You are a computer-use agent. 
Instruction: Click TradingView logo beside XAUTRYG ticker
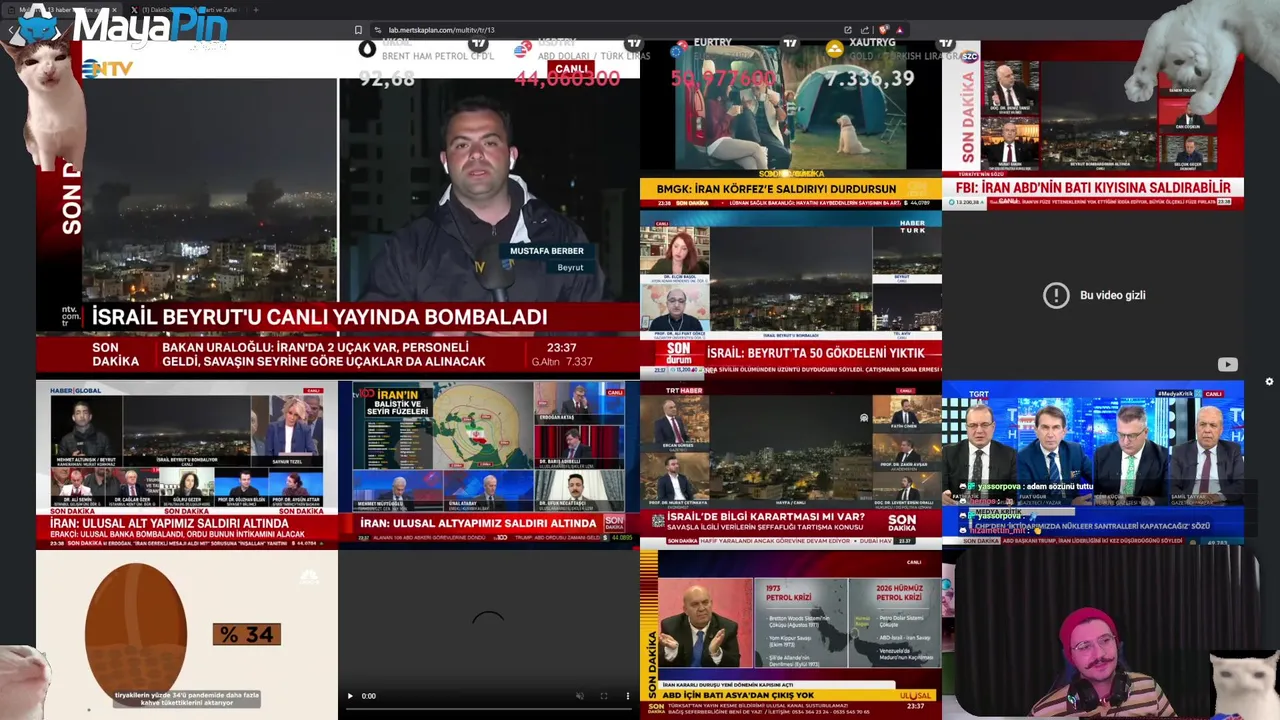pyautogui.click(x=946, y=43)
